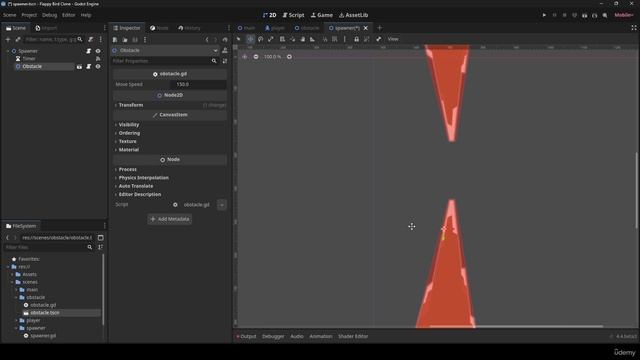Open the Obstacle scene in editor icon

(80, 67)
